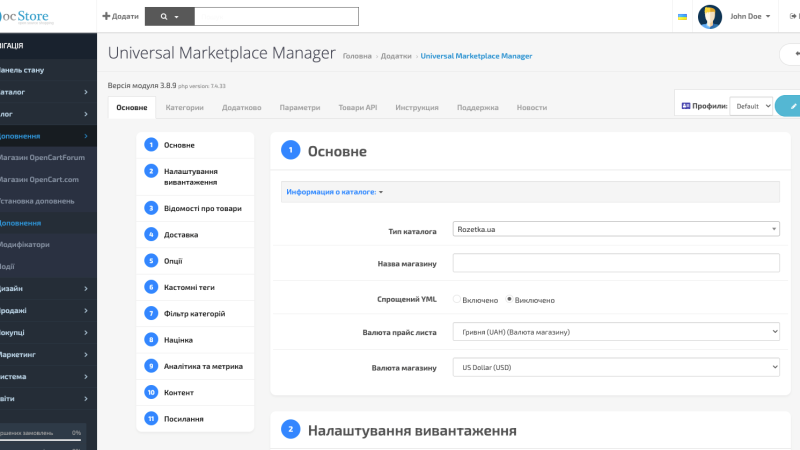The height and width of the screenshot is (450, 800).
Task: Click the logout icon at top right
Action: (x=794, y=16)
